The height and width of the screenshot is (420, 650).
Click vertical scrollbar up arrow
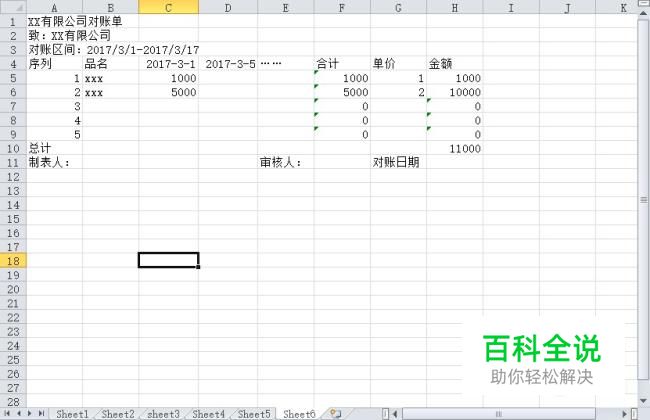point(643,13)
